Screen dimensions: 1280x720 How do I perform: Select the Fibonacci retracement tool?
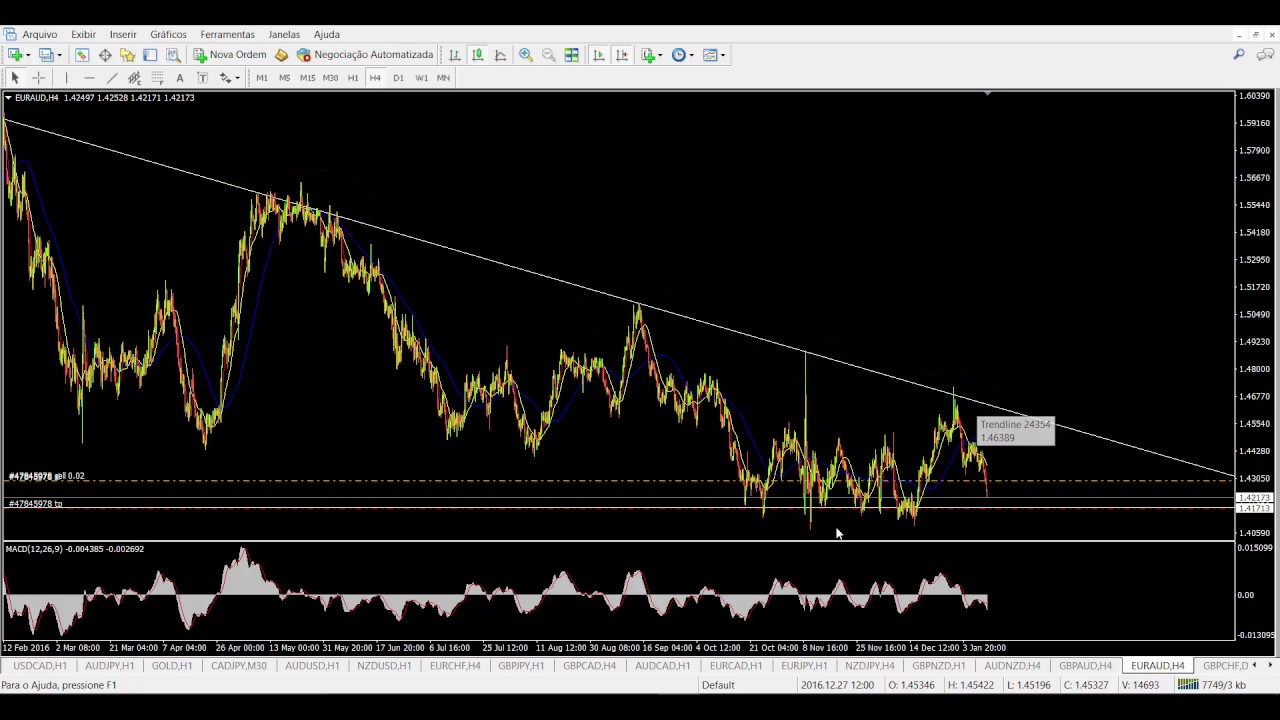point(157,78)
